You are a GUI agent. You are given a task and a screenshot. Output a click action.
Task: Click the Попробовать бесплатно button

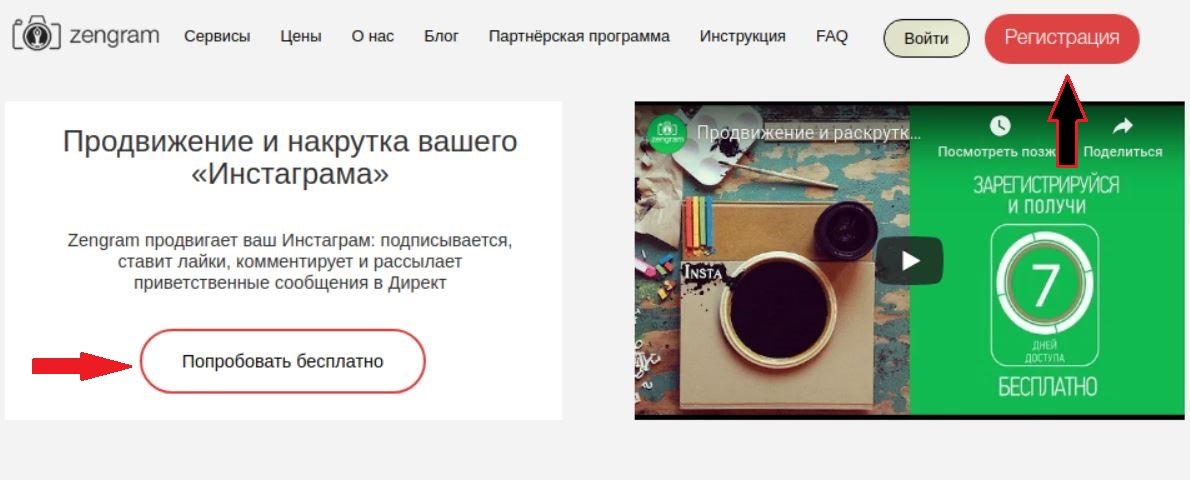tap(282, 362)
